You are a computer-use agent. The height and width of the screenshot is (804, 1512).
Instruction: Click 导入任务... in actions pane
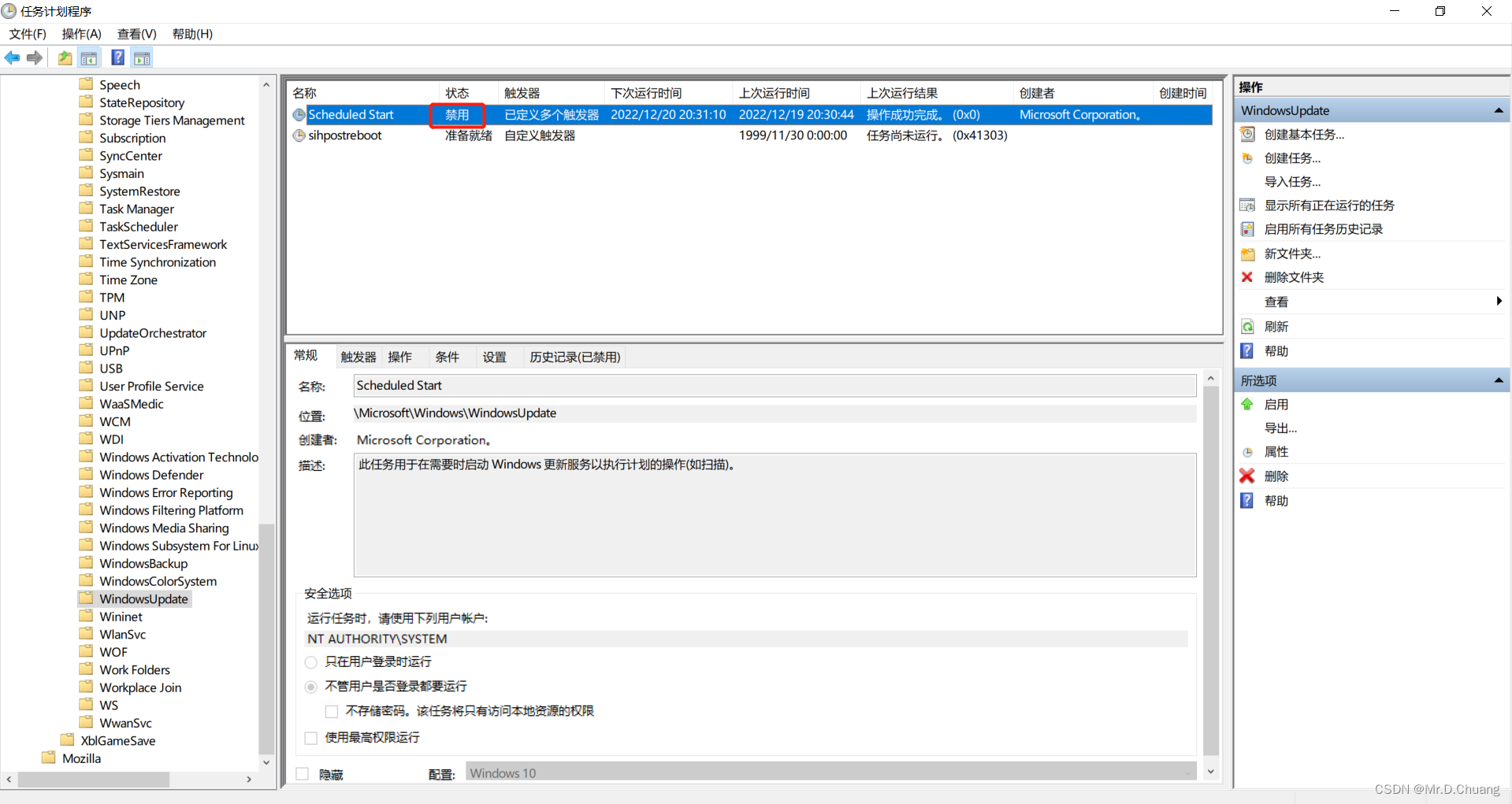(1292, 182)
